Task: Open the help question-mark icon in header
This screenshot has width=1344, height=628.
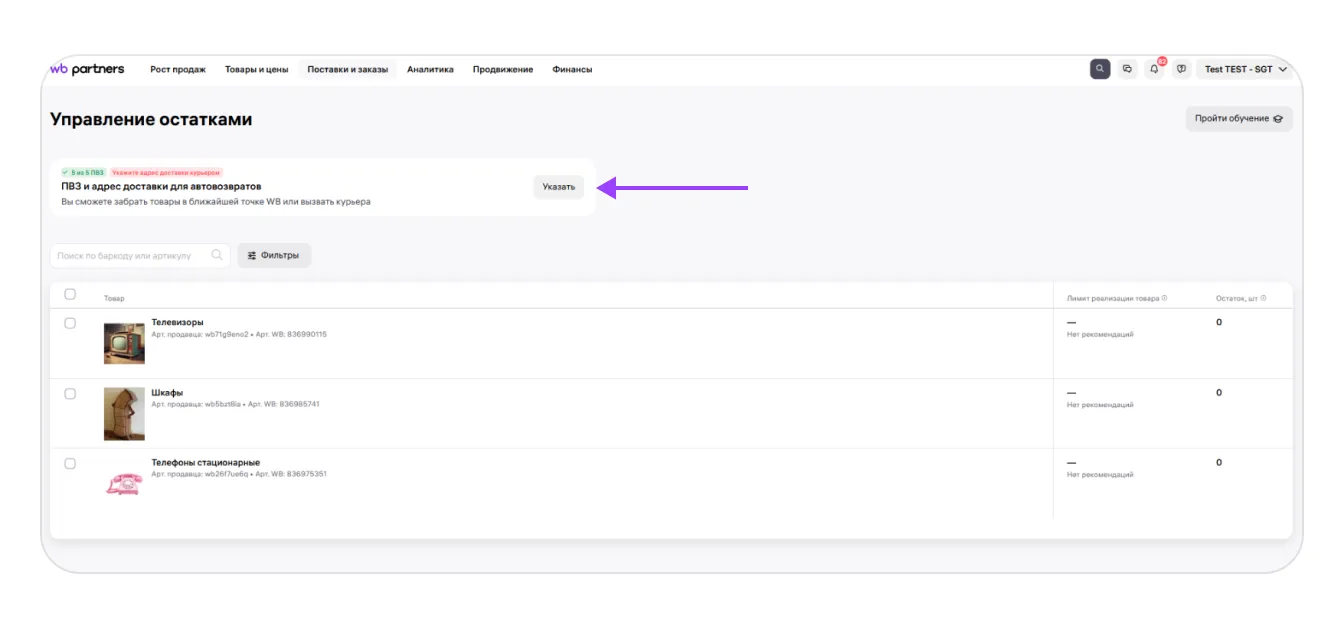Action: pyautogui.click(x=1181, y=69)
